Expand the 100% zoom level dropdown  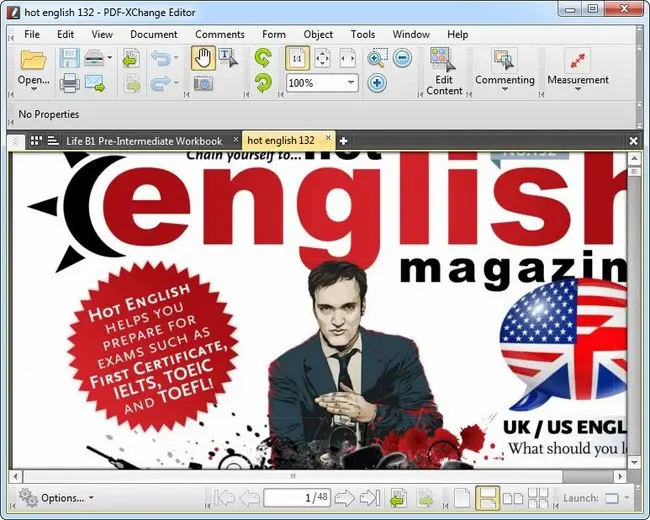[351, 83]
